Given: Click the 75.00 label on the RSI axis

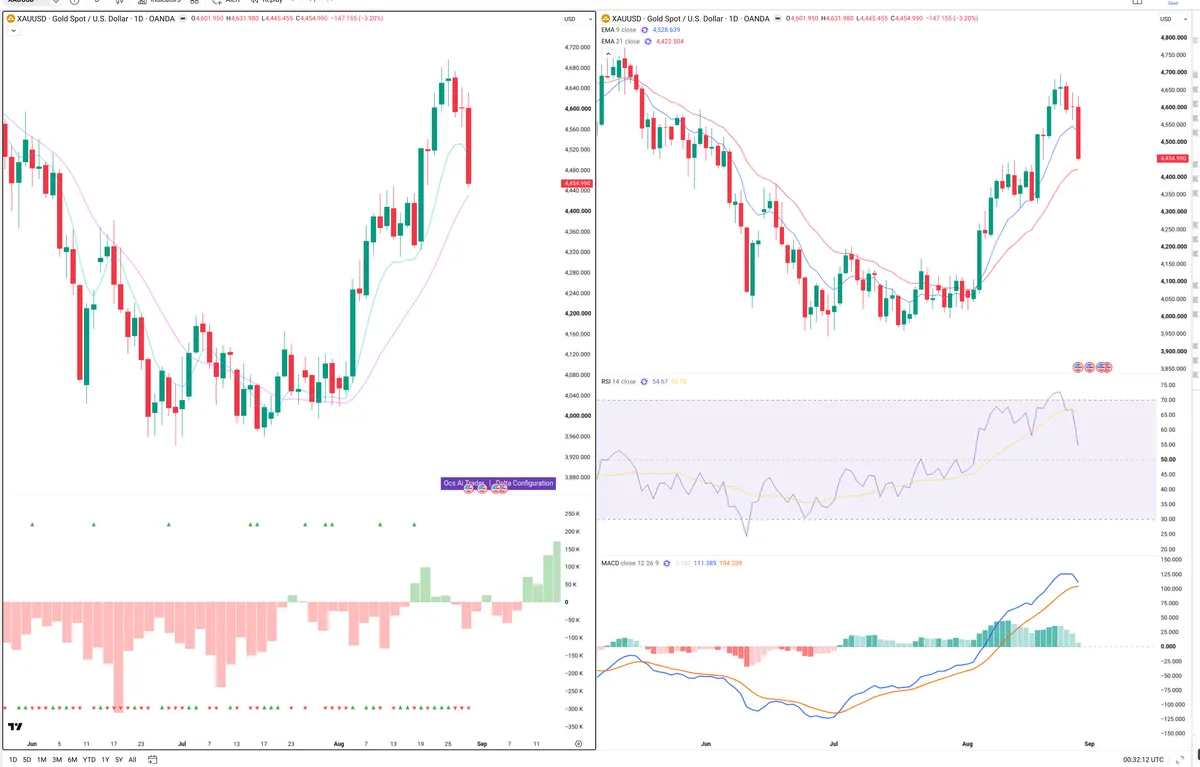Looking at the screenshot, I should tap(1169, 385).
